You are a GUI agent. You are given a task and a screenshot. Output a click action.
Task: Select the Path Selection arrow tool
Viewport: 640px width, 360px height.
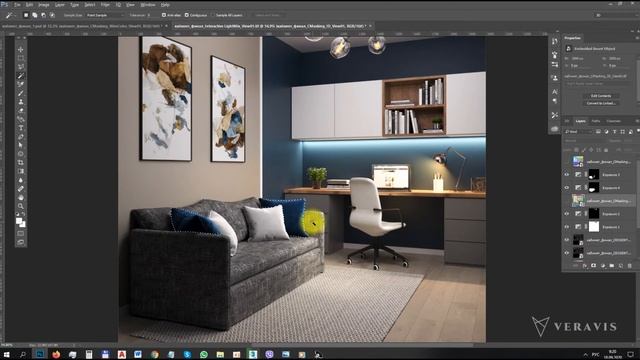point(20,145)
